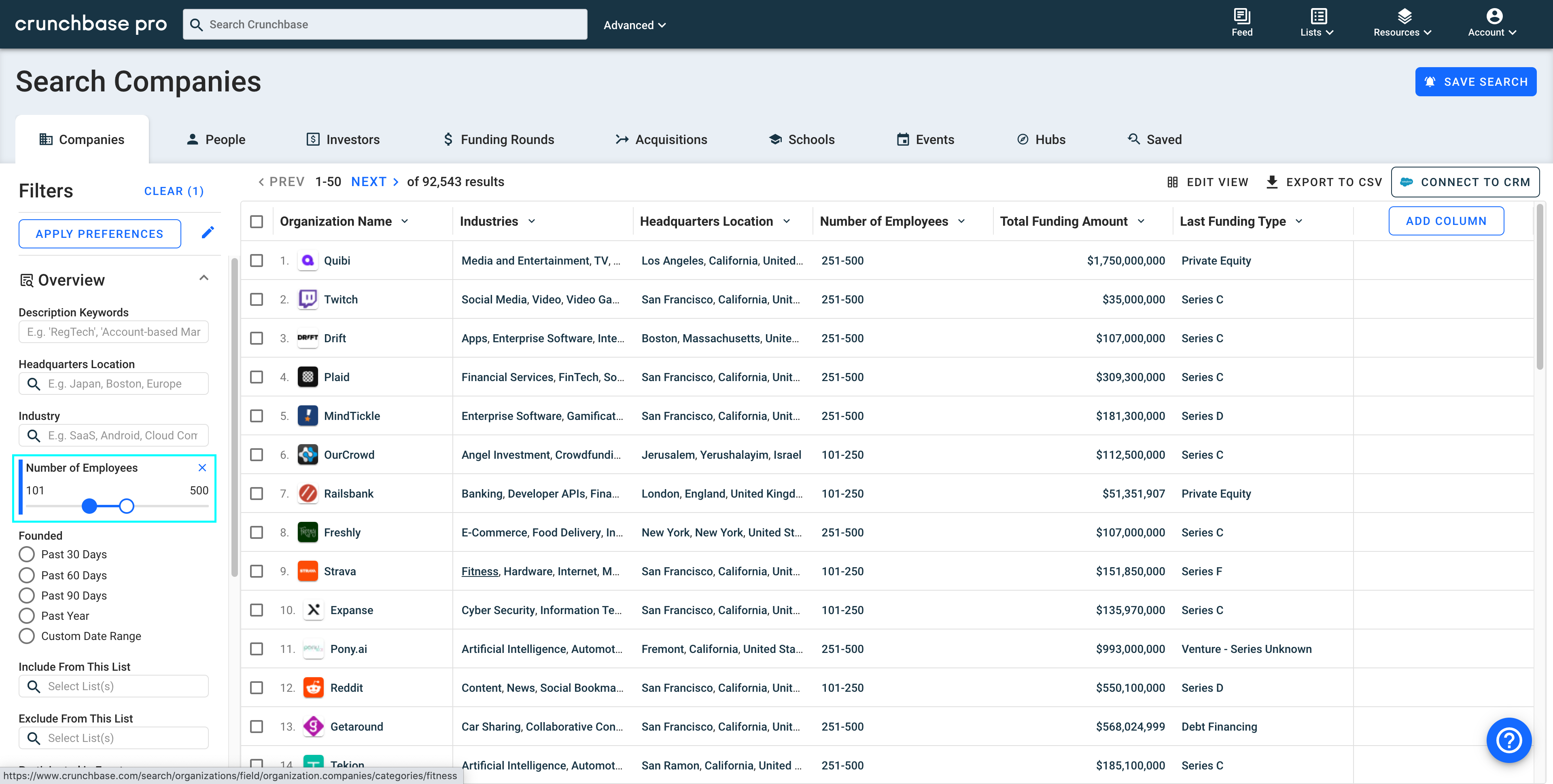The image size is (1553, 784).
Task: Switch to the People tab
Action: 216,139
